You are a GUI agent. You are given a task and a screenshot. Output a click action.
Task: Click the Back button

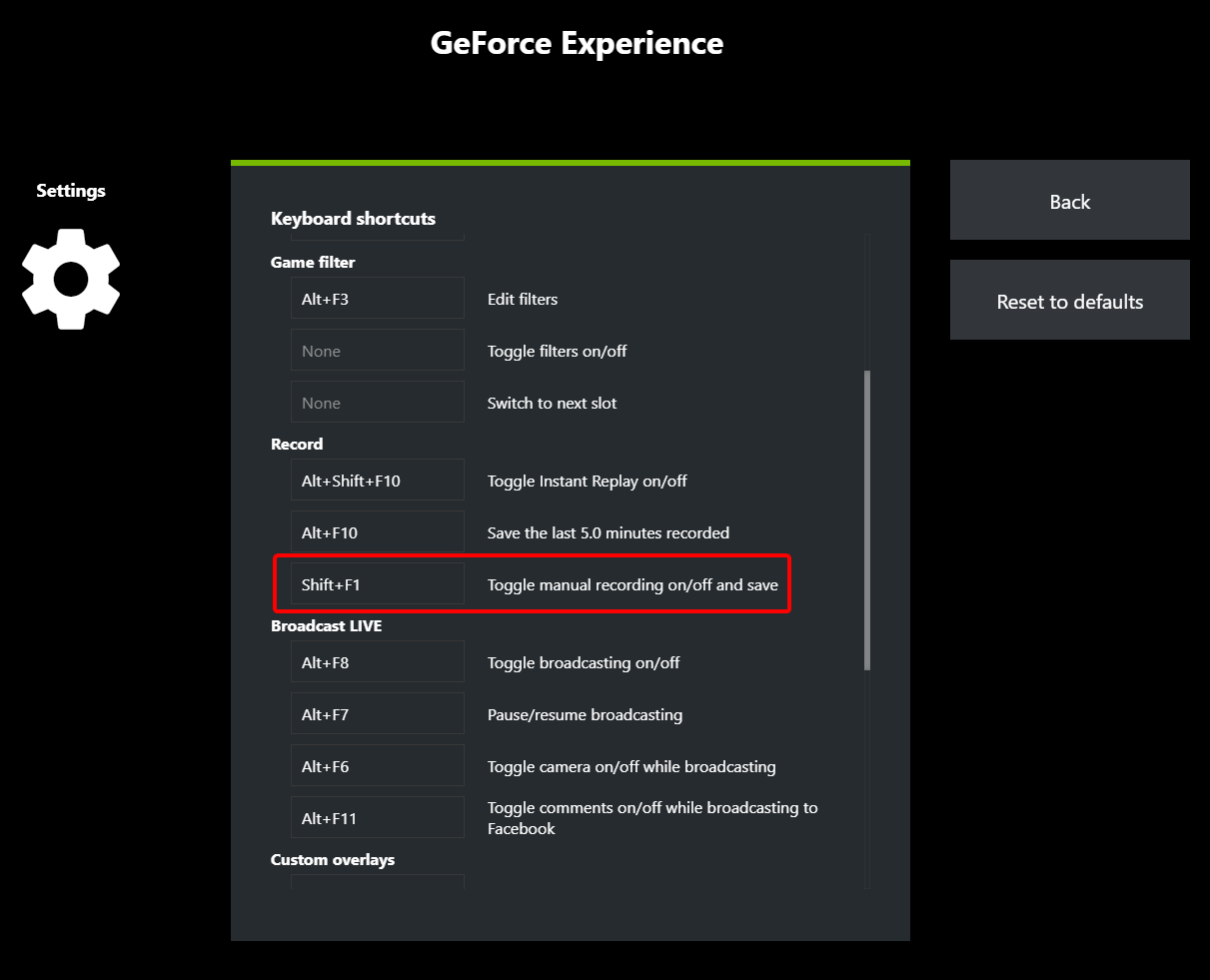click(x=1069, y=200)
